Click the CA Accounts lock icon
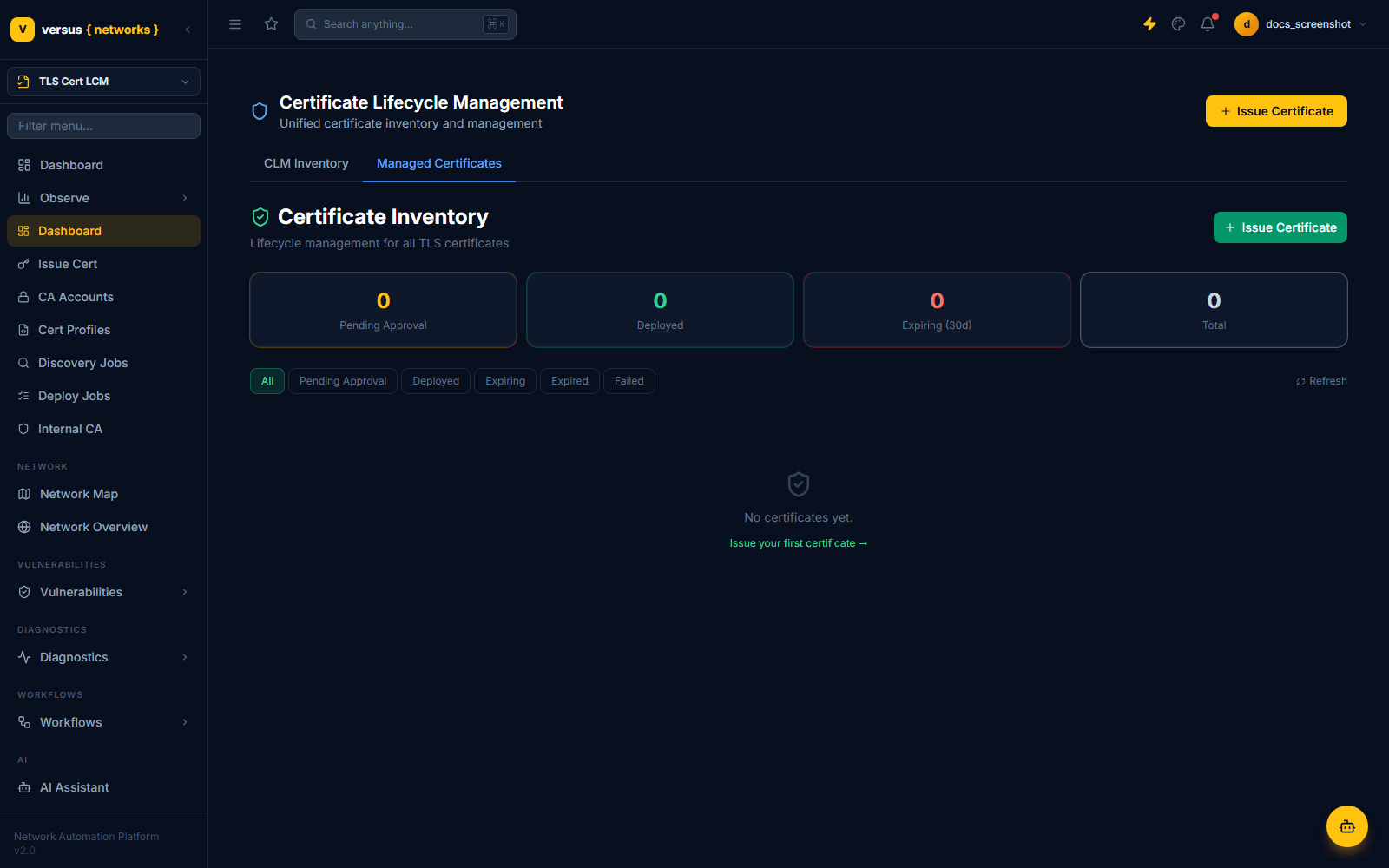The width and height of the screenshot is (1389, 868). (x=23, y=297)
